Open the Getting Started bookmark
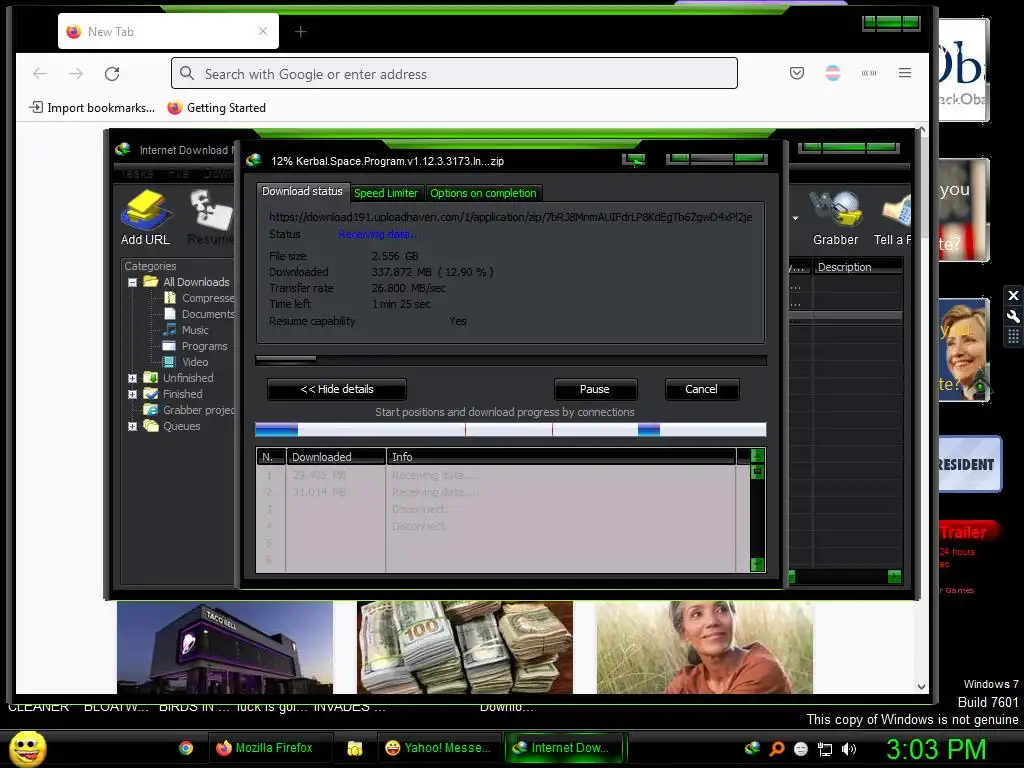This screenshot has width=1024, height=768. [x=217, y=108]
